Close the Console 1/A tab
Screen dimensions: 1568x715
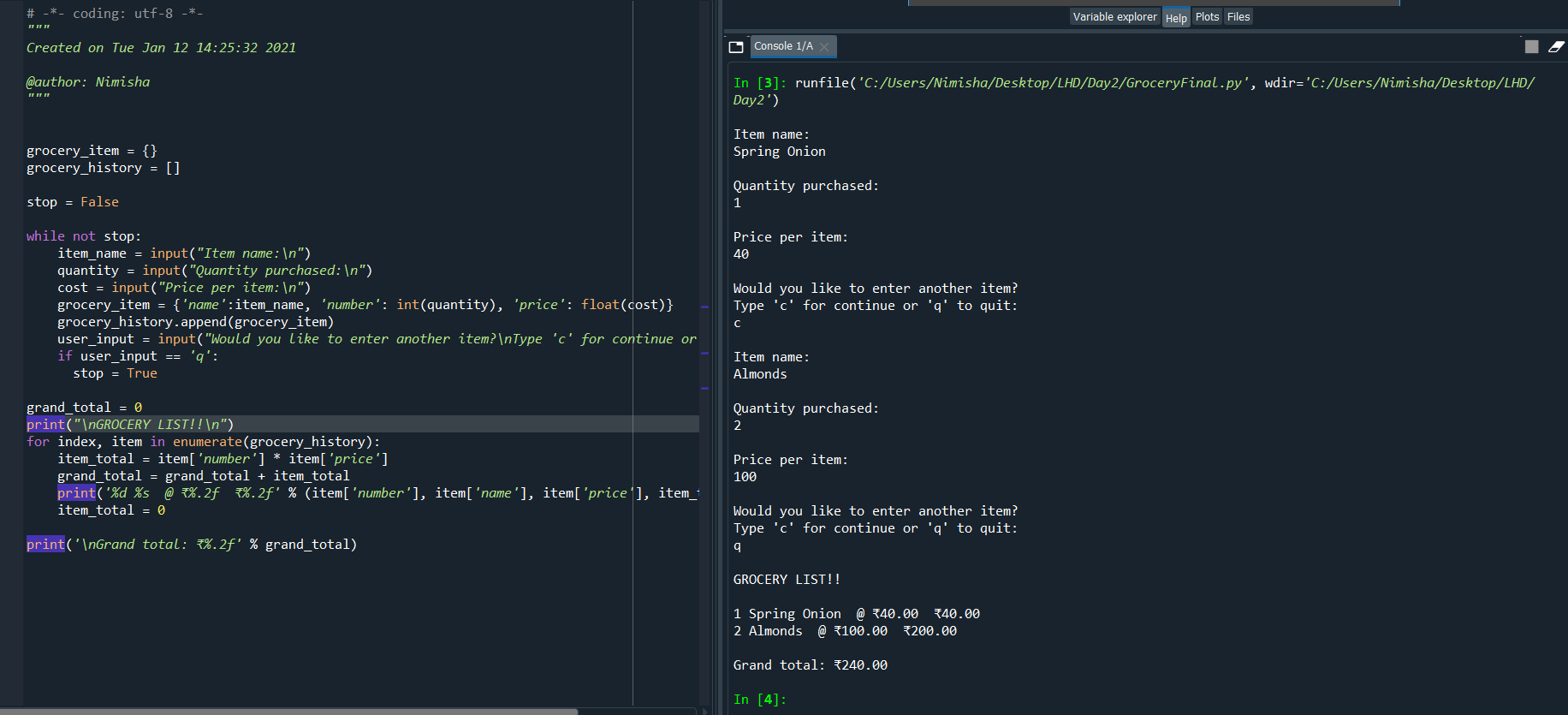click(x=824, y=47)
